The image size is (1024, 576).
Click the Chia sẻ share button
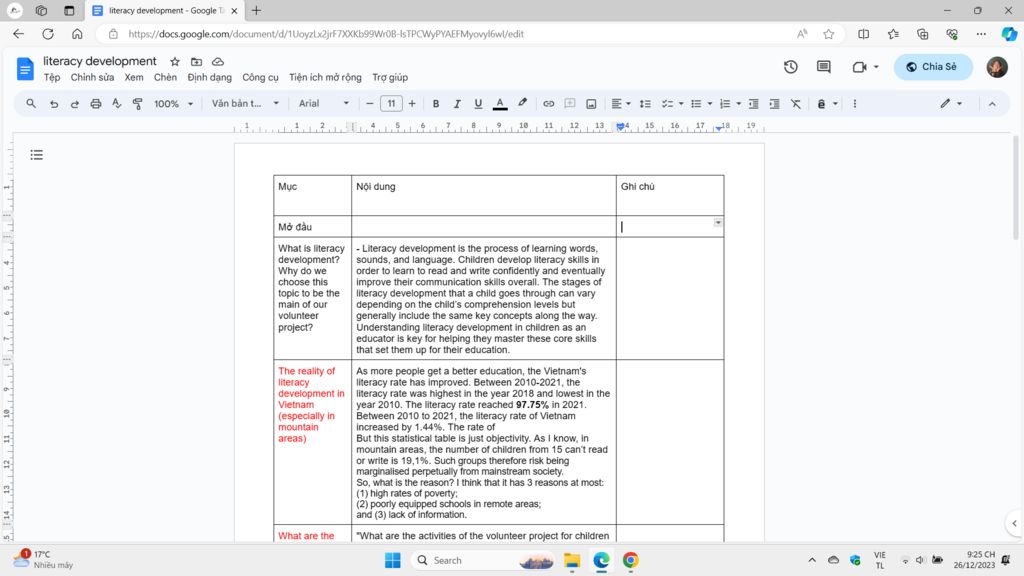933,67
